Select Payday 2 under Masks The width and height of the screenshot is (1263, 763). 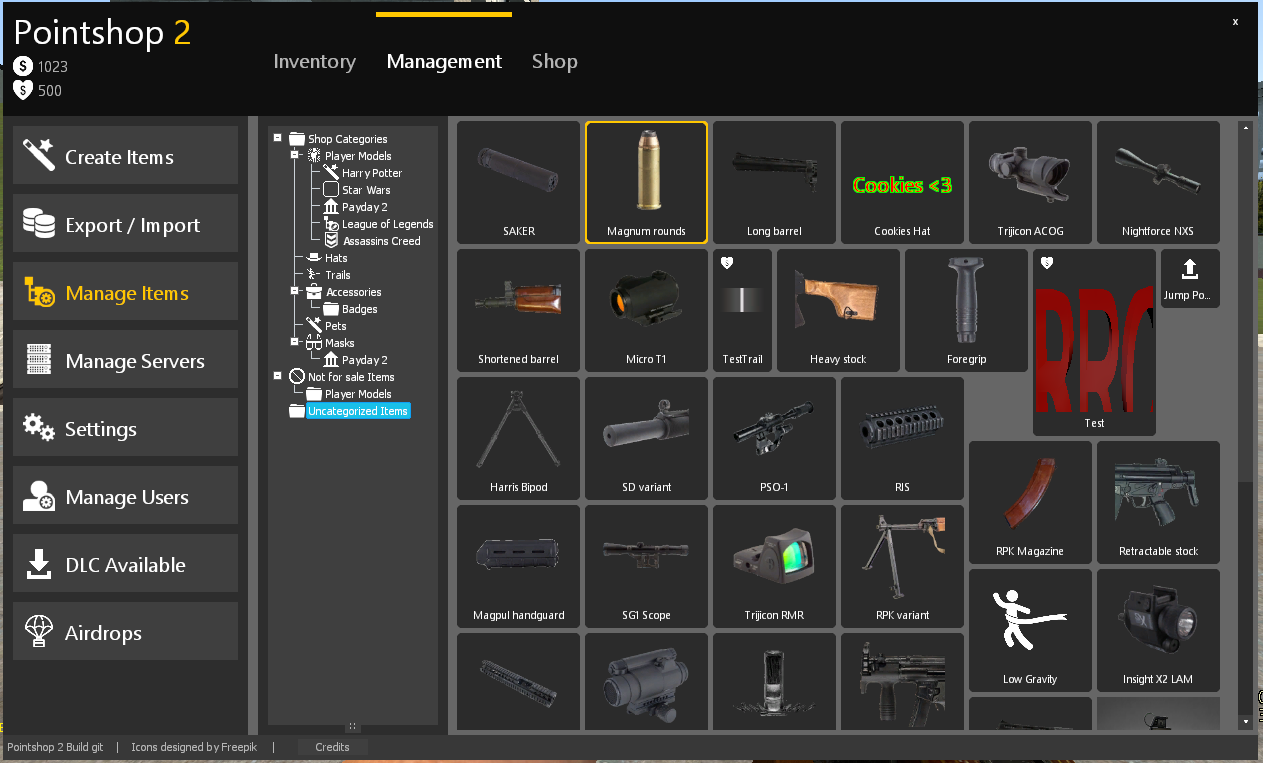click(365, 360)
